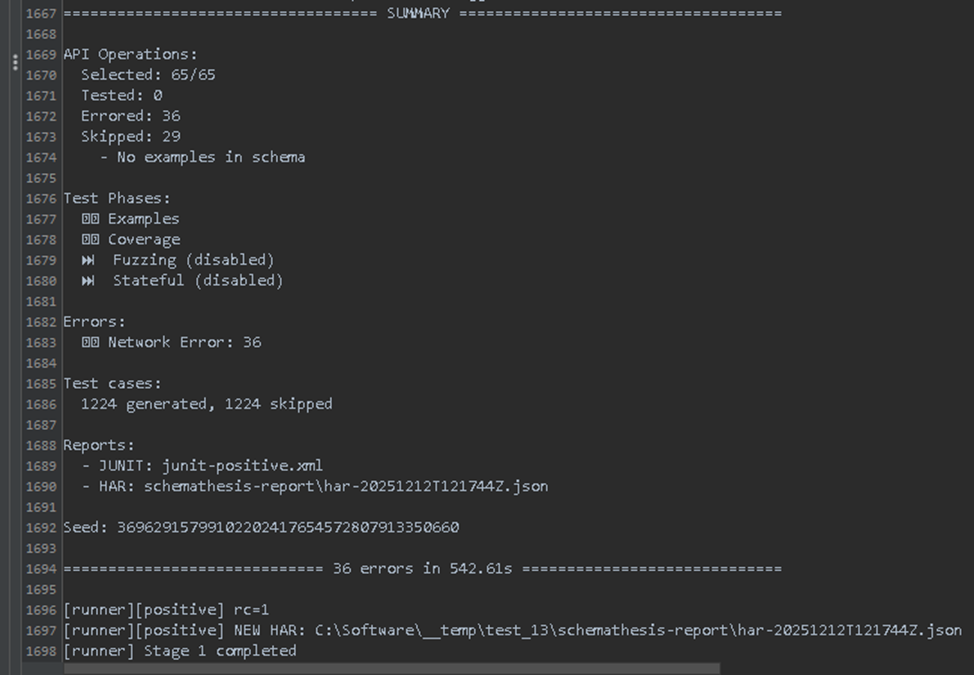Click the vertical three-dot gutter handle
Screen dimensions: 974x675
pyautogui.click(x=15, y=62)
